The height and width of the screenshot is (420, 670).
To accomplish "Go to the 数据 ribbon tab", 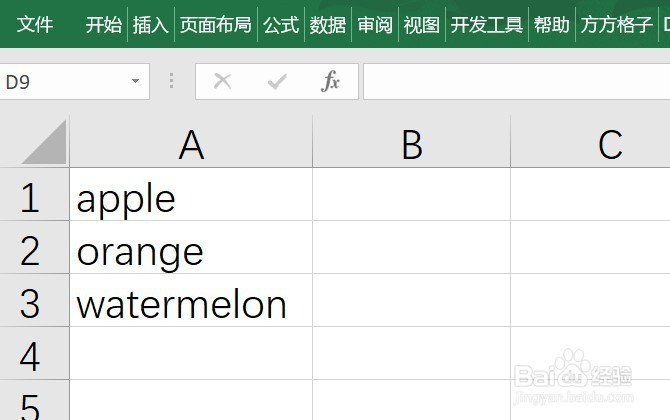I will [x=328, y=24].
